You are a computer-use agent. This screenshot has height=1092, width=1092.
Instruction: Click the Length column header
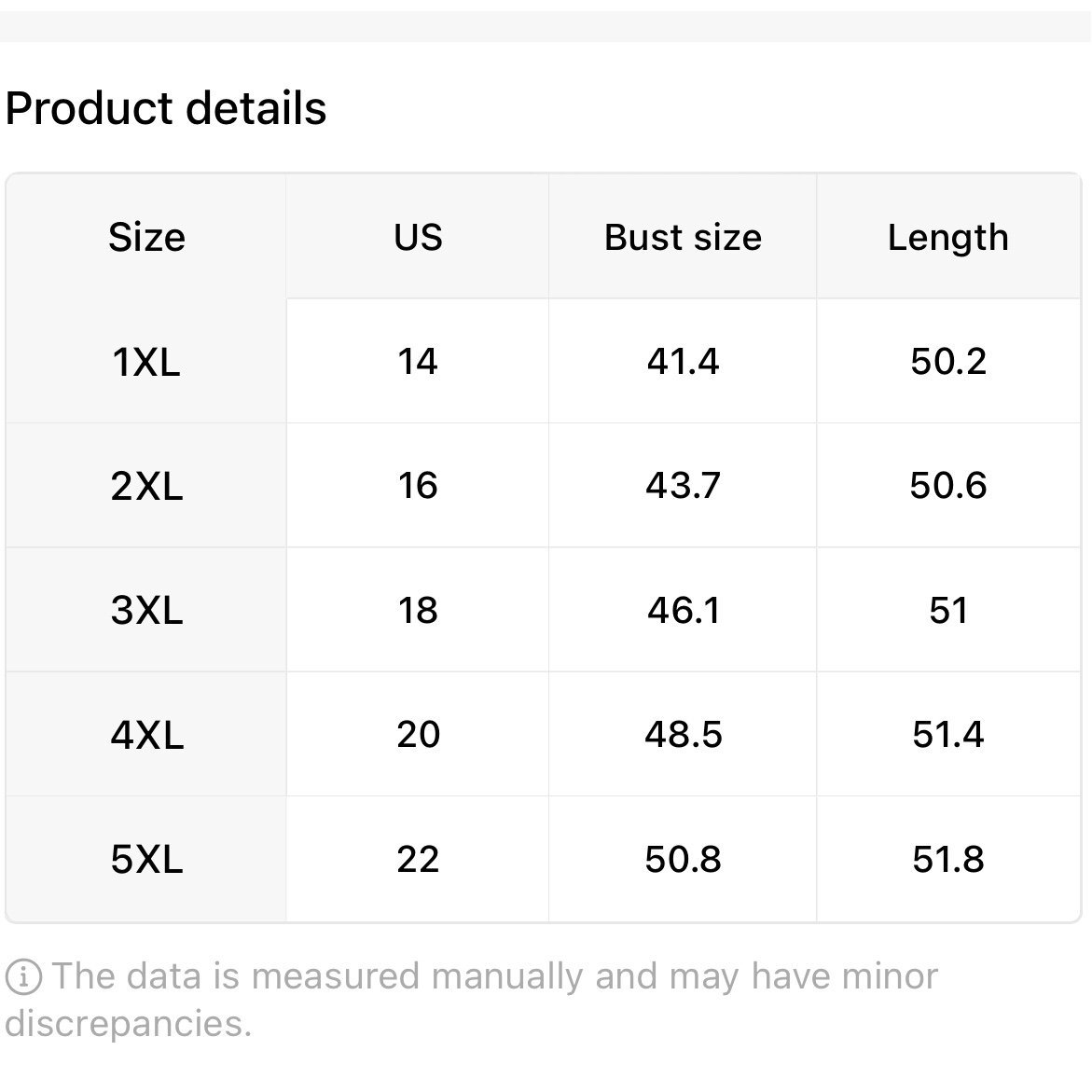pyautogui.click(x=947, y=237)
